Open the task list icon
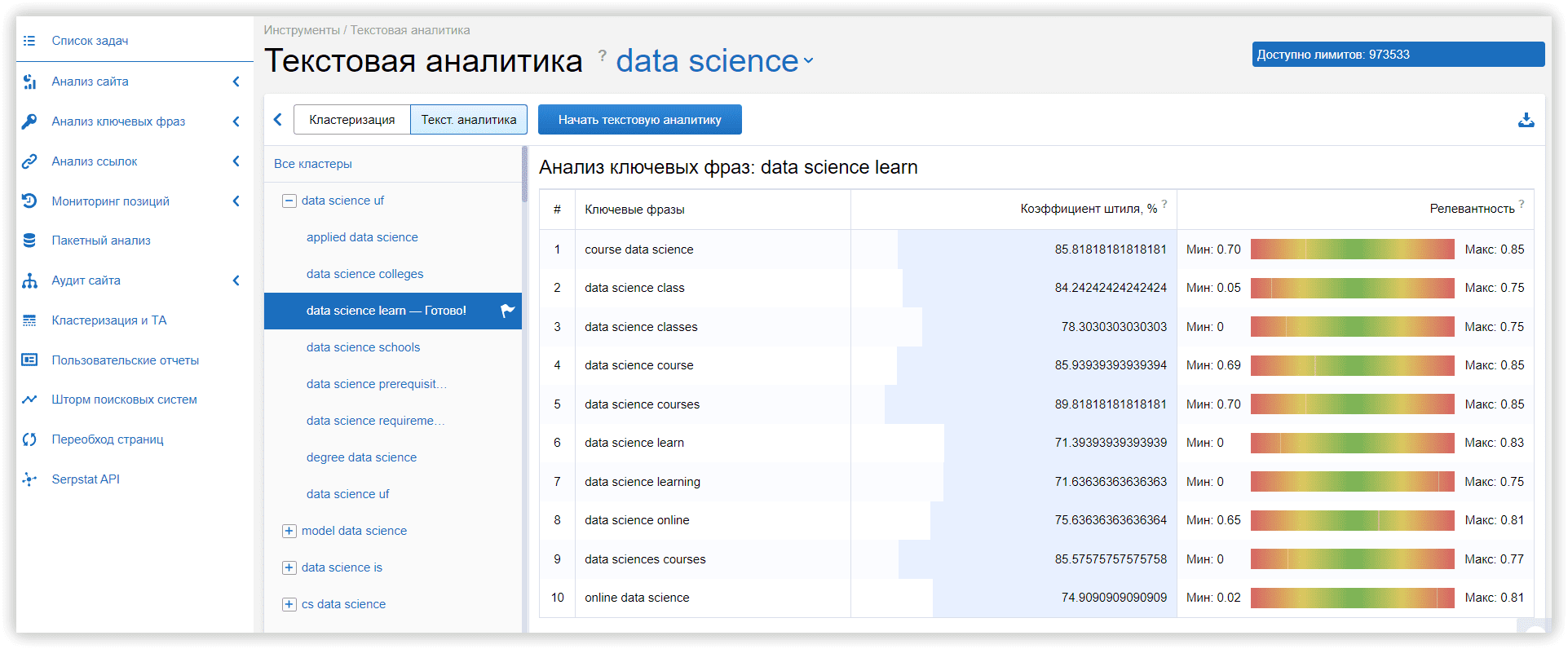 click(29, 41)
